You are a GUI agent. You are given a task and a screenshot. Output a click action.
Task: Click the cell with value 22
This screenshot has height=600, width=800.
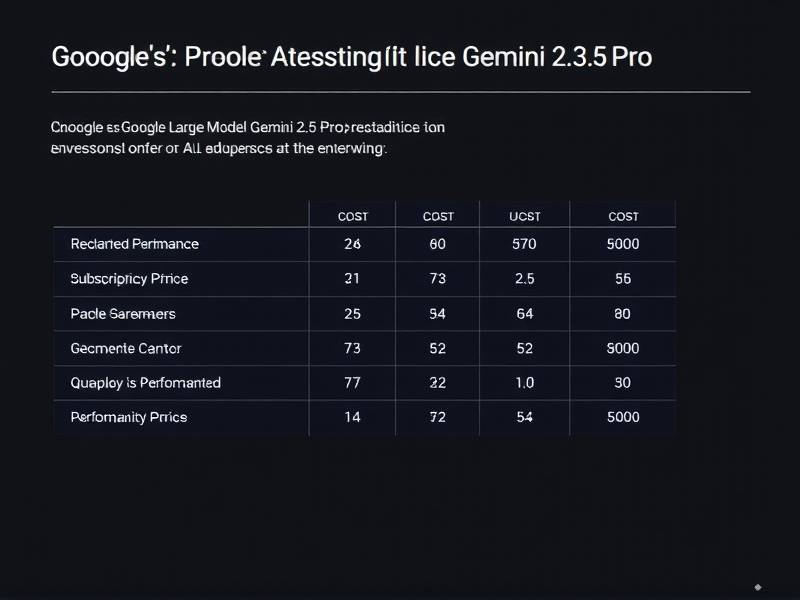[x=438, y=383]
